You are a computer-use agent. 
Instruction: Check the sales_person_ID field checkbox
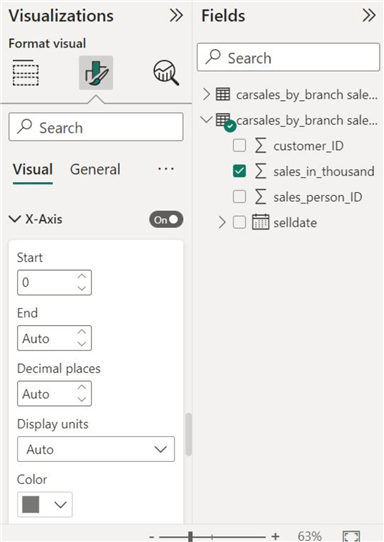pos(240,197)
